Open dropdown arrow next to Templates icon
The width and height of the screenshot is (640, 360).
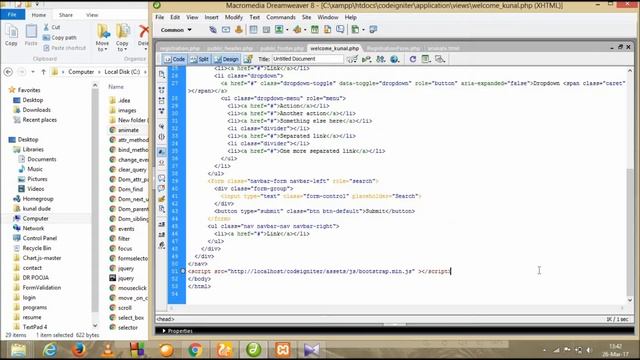[363, 30]
